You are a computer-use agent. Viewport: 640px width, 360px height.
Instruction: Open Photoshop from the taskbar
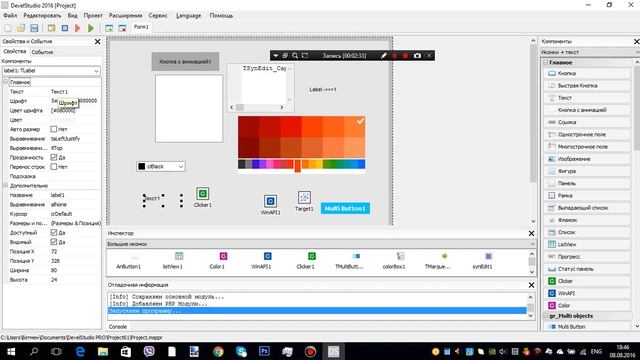[264, 351]
